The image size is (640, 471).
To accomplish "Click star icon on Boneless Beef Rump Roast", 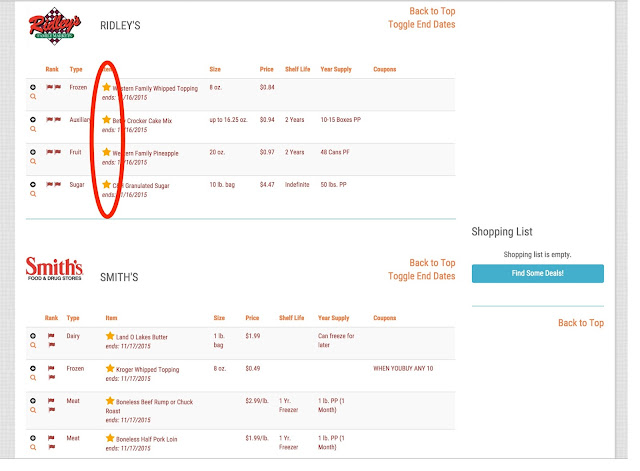I will click(110, 401).
